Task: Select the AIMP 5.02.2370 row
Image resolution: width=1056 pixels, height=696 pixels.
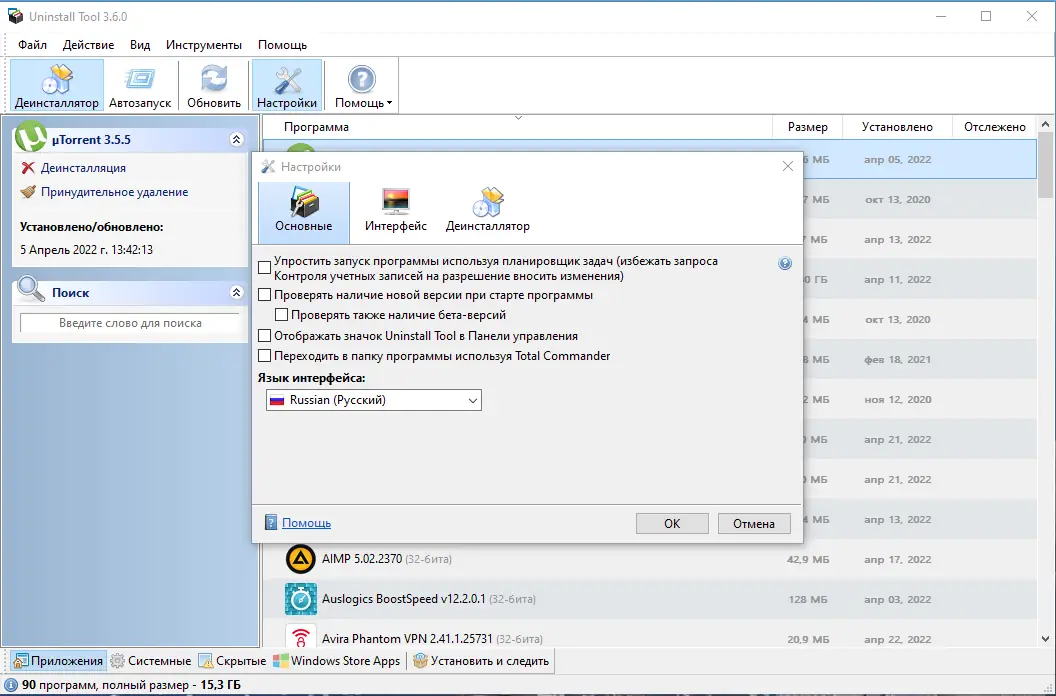Action: [650, 559]
